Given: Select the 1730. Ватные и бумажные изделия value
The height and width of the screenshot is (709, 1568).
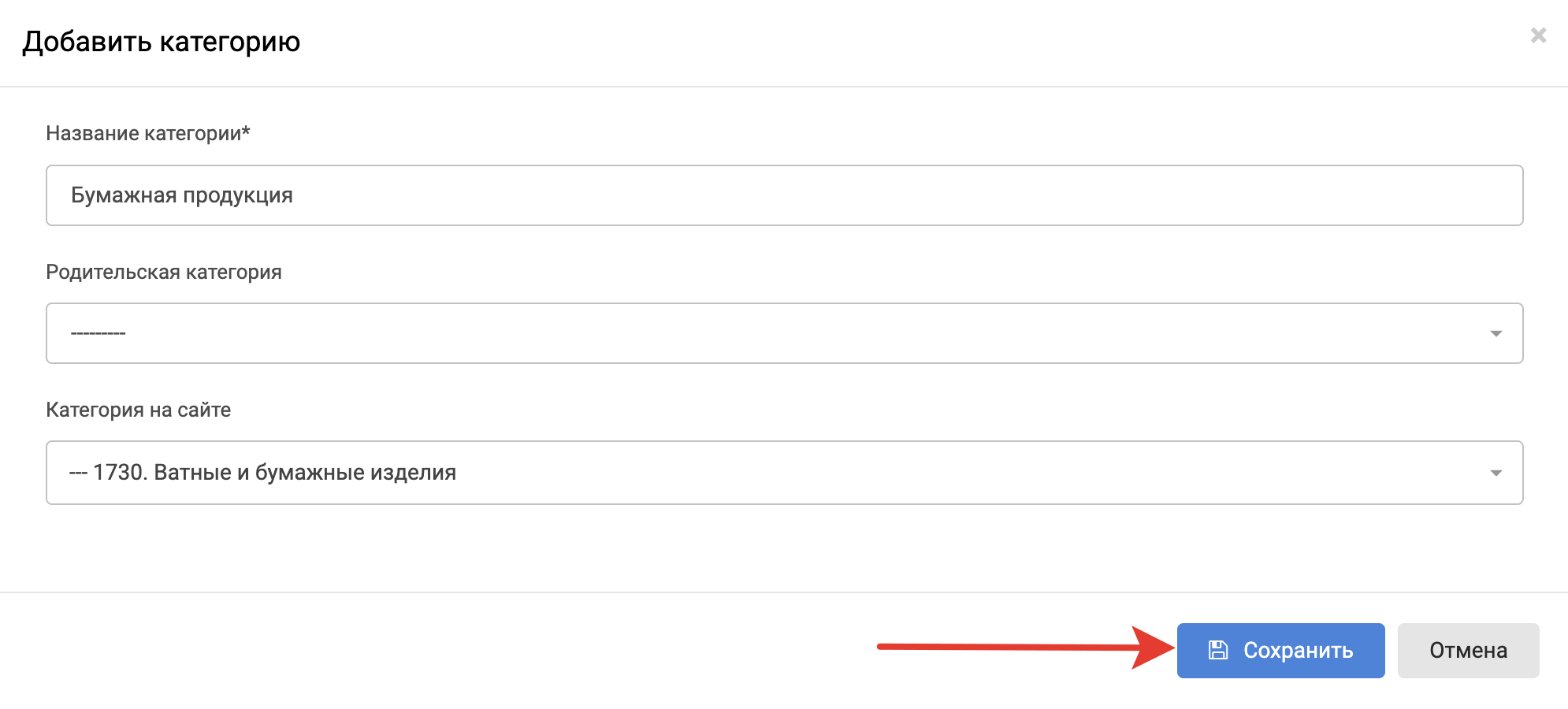Looking at the screenshot, I should point(274,473).
